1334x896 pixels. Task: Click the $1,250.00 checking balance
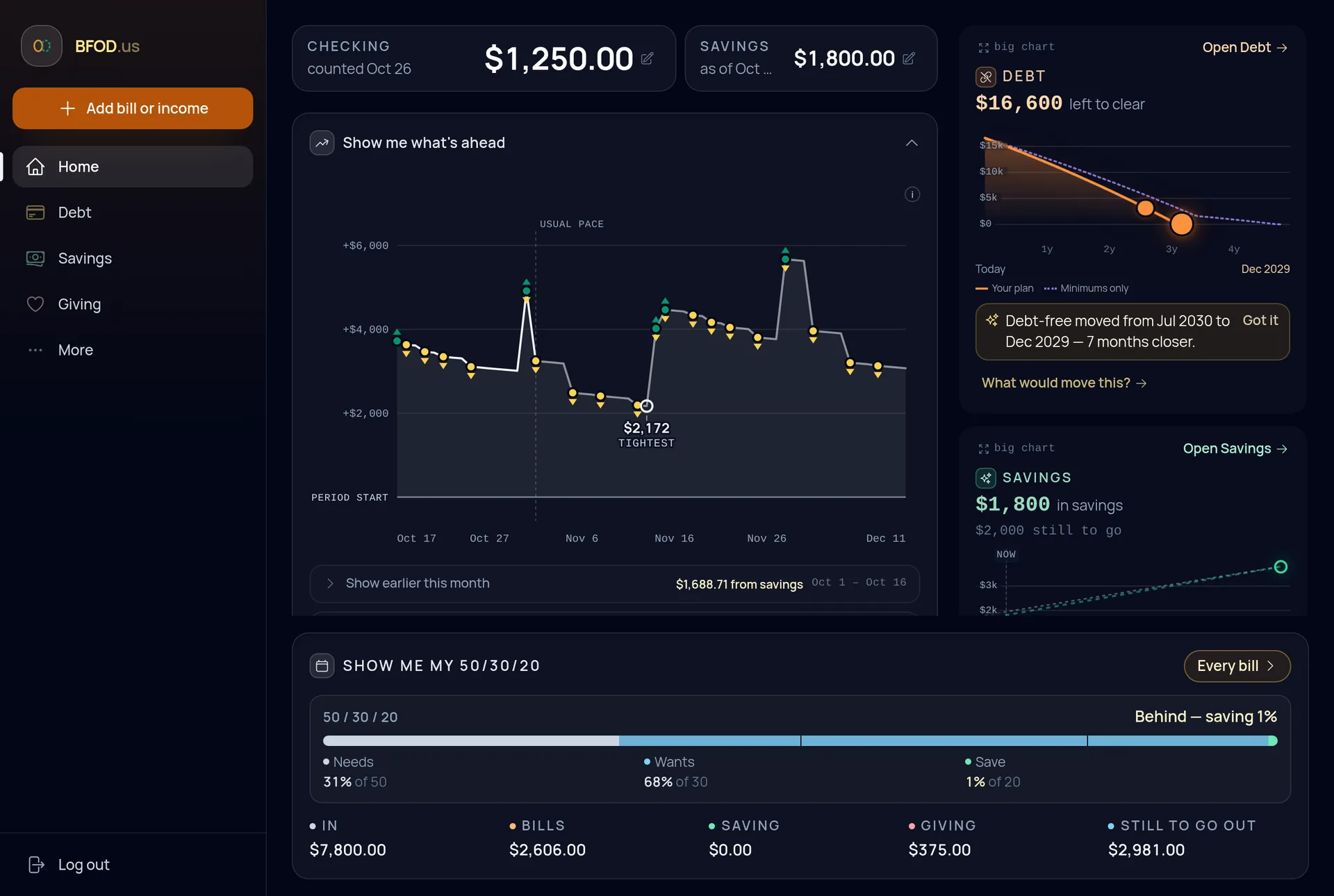pyautogui.click(x=559, y=58)
